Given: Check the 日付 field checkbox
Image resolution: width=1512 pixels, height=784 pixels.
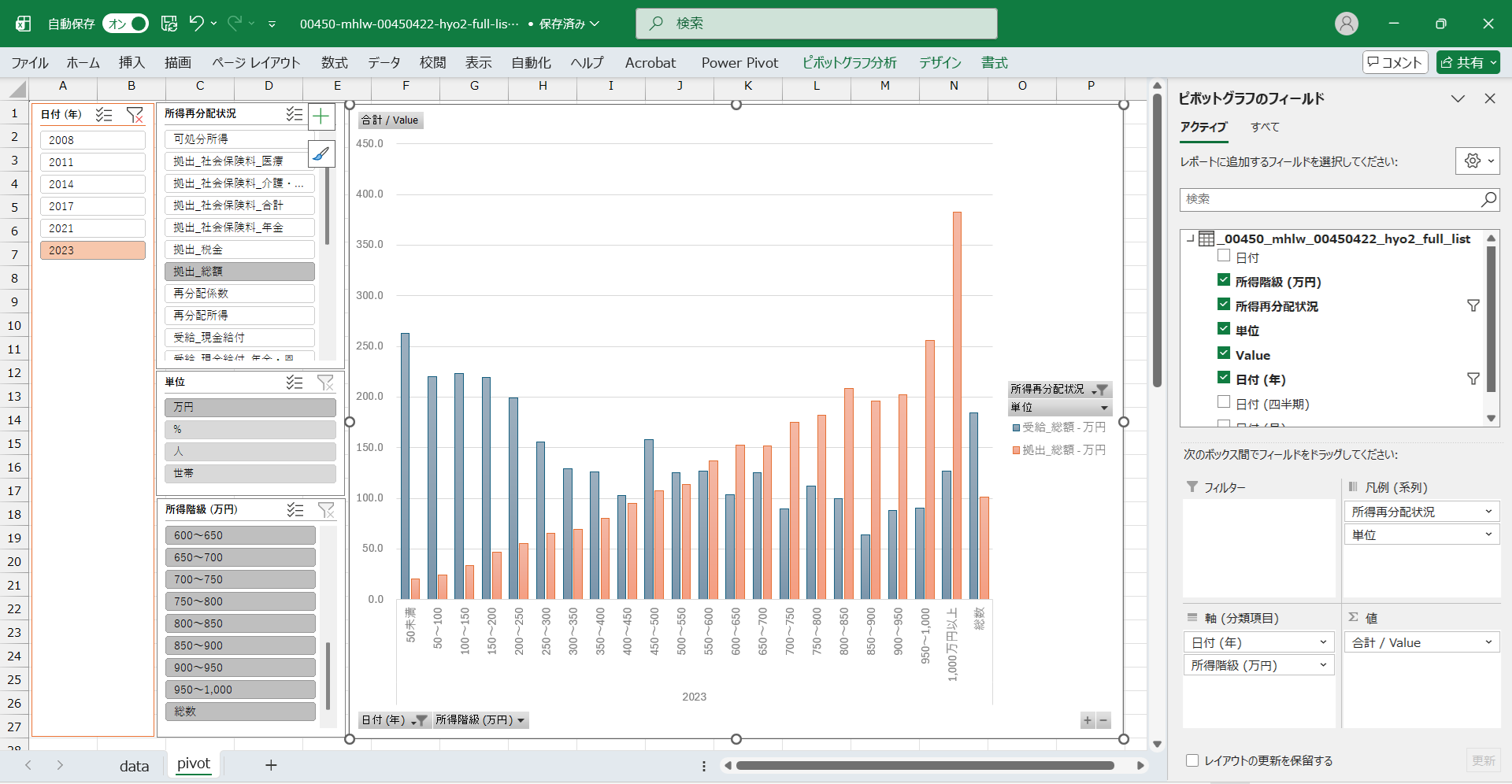Looking at the screenshot, I should tap(1224, 256).
